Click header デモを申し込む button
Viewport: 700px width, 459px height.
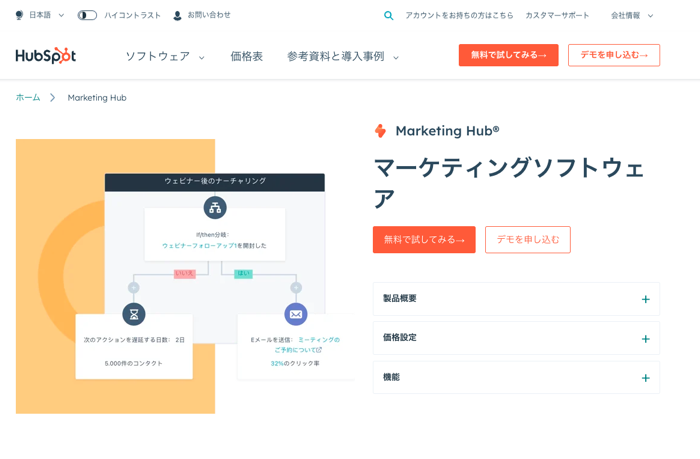[614, 55]
